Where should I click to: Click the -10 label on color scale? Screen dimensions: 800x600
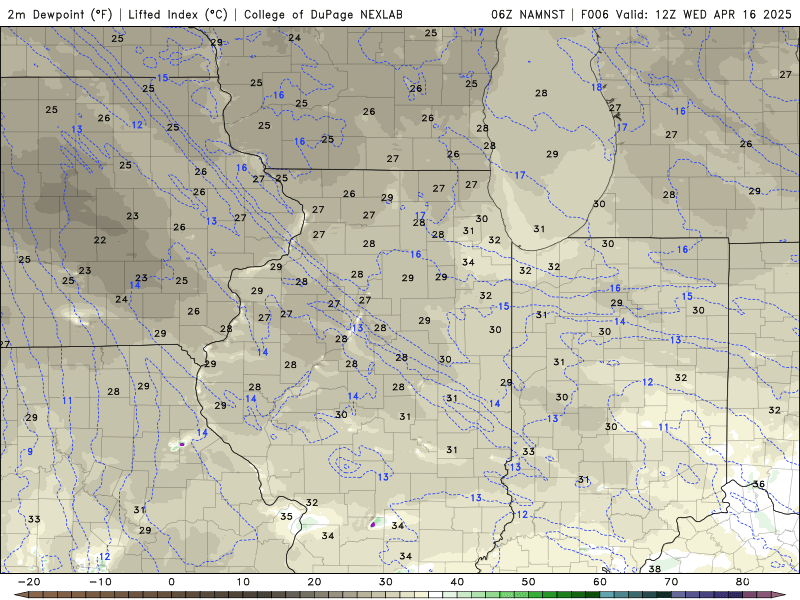100,582
